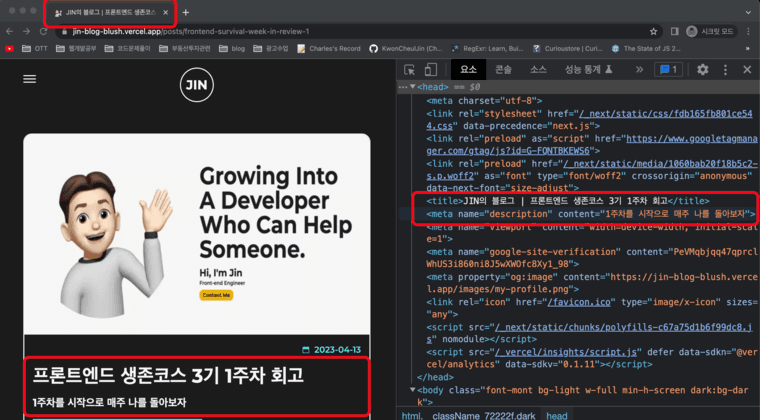
Task: Expand the body element in DOM tree
Action: 412,389
